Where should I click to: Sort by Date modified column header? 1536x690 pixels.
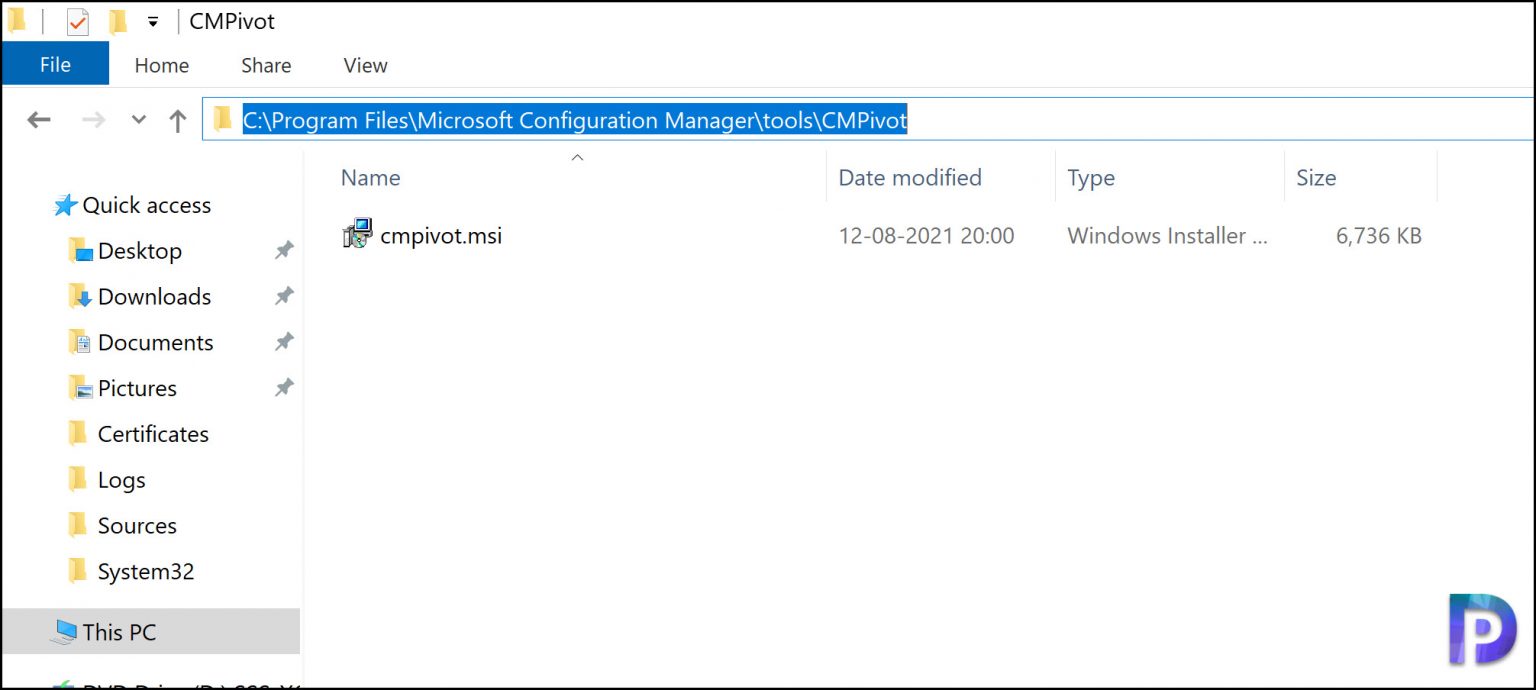click(910, 178)
